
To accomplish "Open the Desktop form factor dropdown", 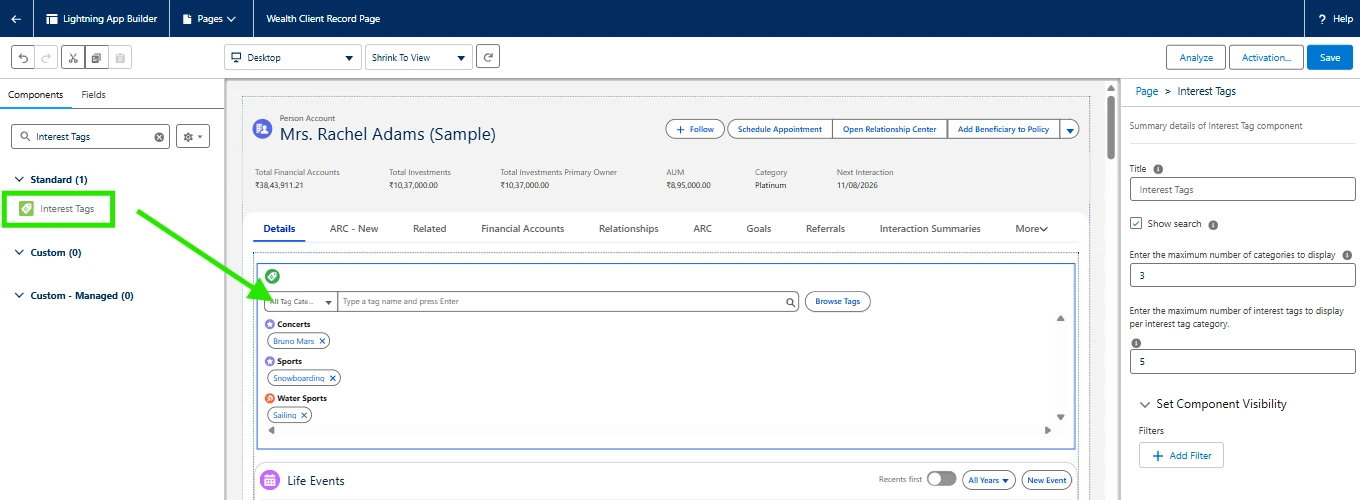I will pyautogui.click(x=292, y=58).
